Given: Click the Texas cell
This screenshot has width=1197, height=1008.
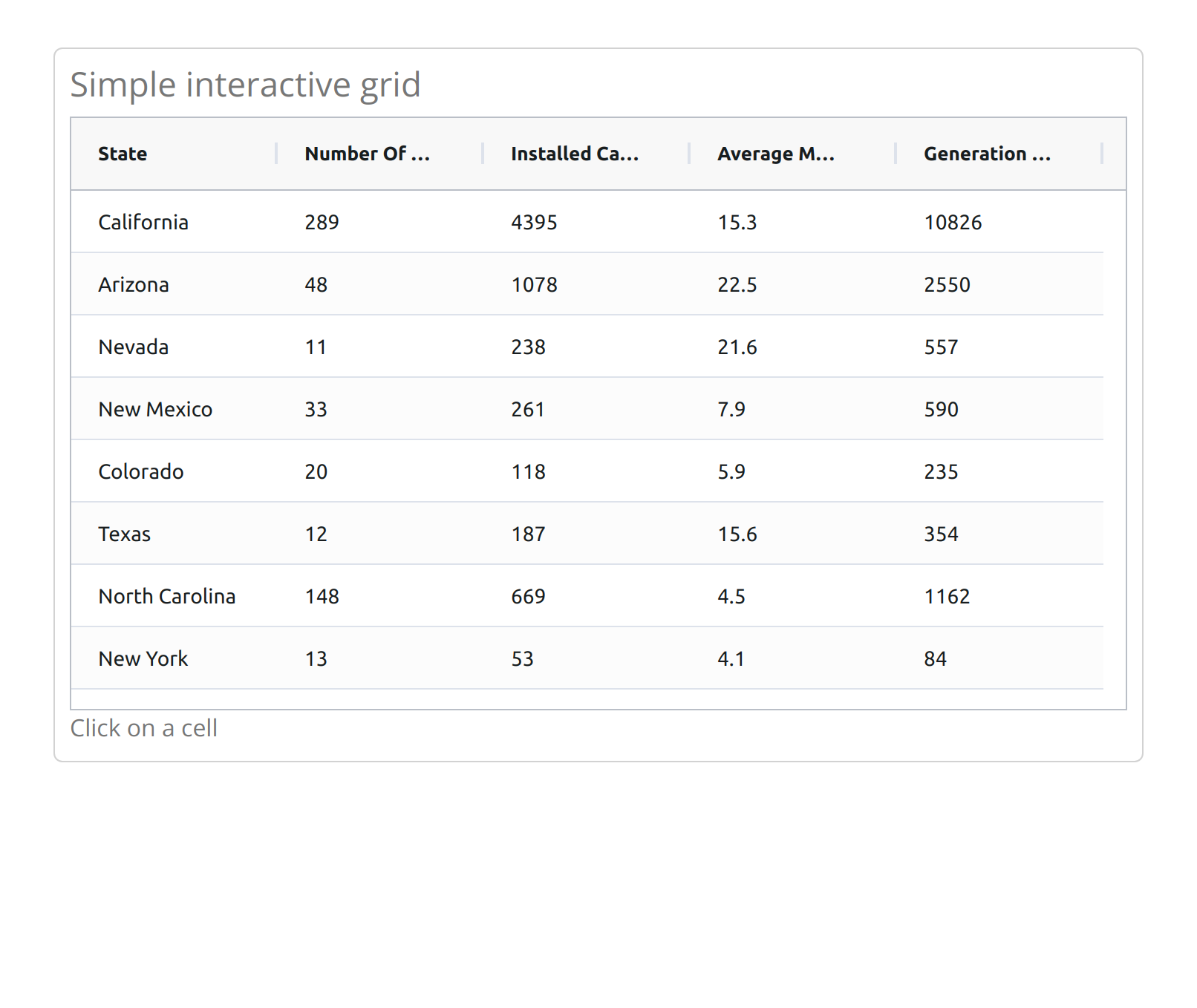Looking at the screenshot, I should pyautogui.click(x=174, y=534).
